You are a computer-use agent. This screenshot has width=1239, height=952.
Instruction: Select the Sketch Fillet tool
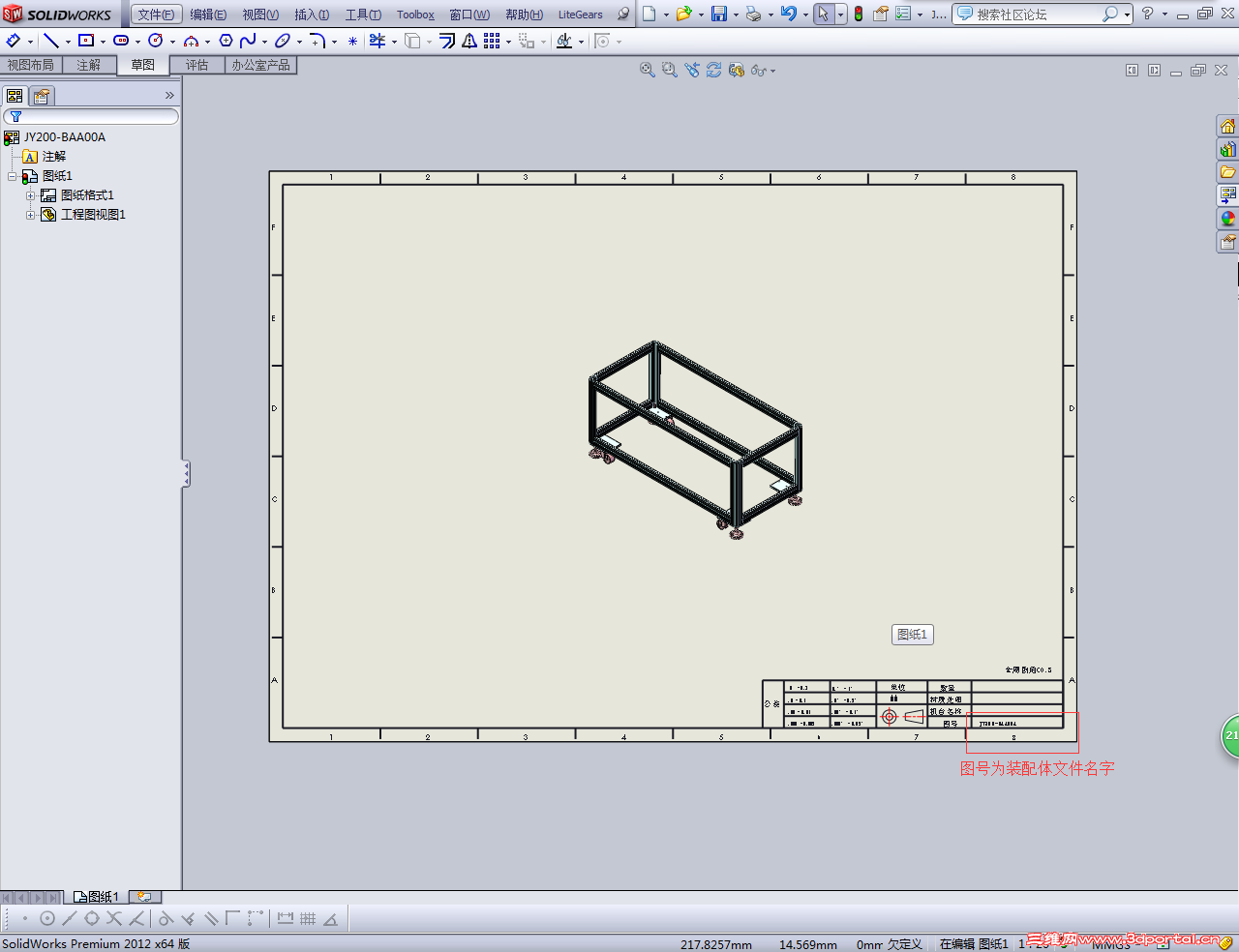click(317, 41)
